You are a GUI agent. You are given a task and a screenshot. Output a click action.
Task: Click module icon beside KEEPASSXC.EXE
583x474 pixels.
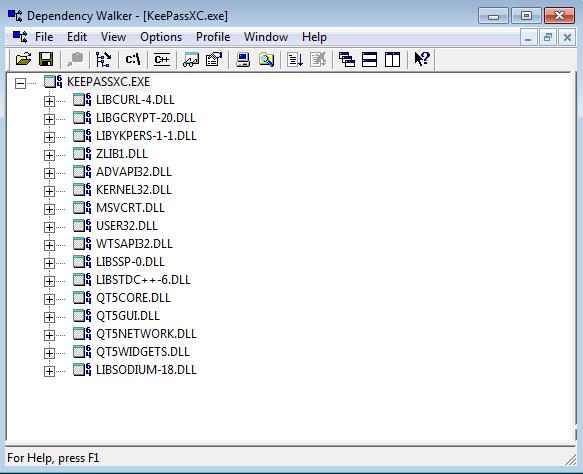tap(53, 81)
